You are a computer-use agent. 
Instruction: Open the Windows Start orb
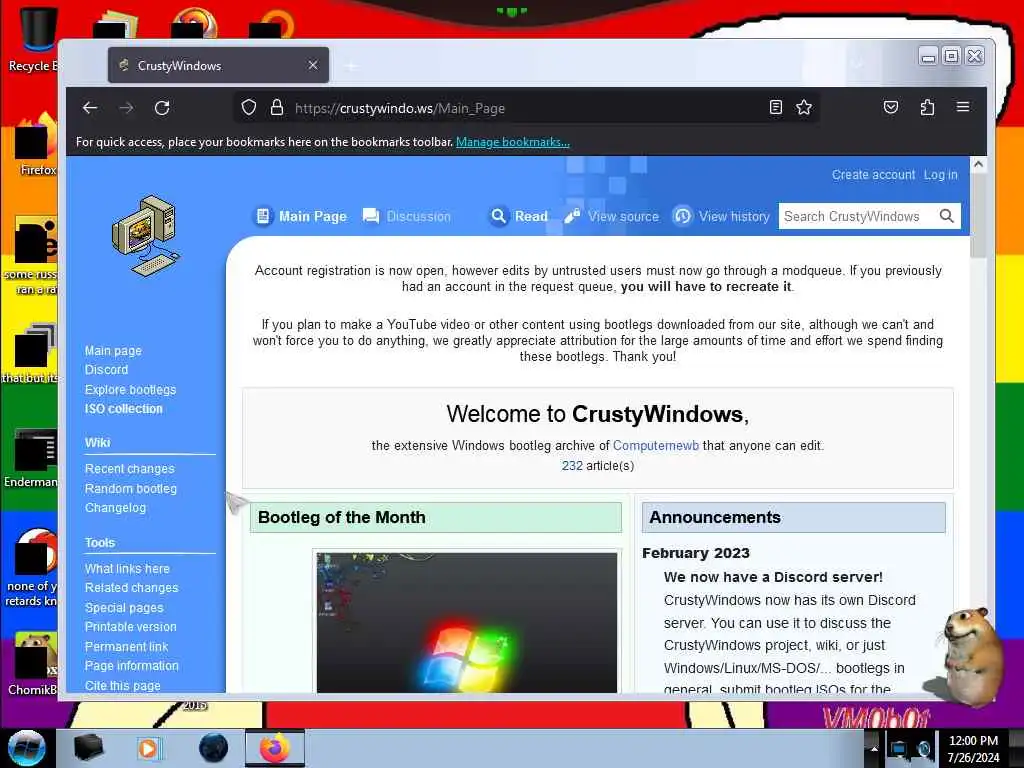point(27,748)
